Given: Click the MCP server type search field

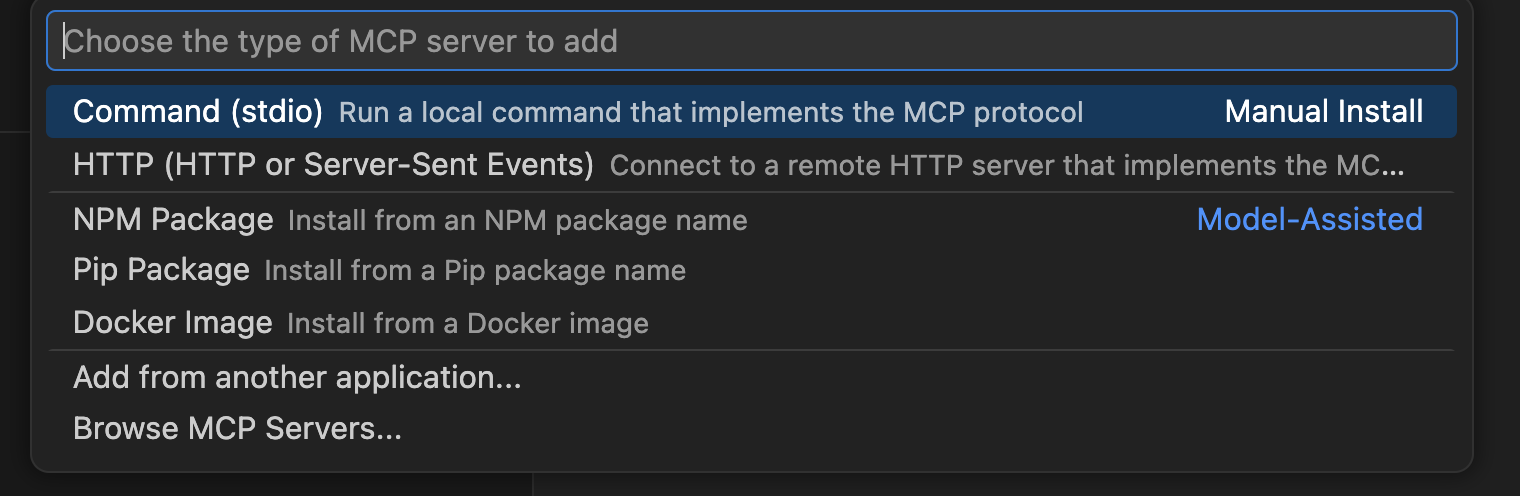Looking at the screenshot, I should coord(750,41).
